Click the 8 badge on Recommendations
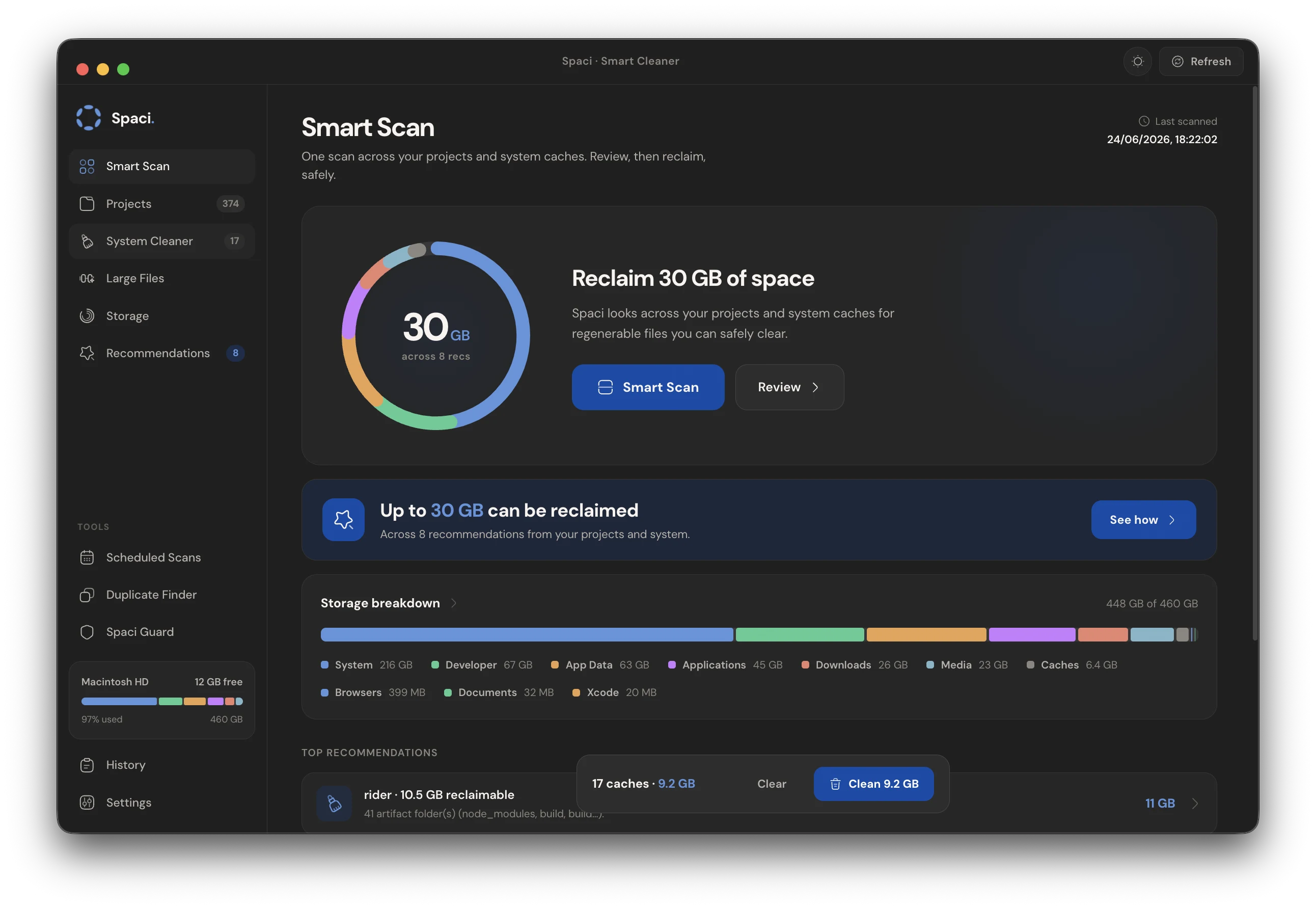 [235, 353]
